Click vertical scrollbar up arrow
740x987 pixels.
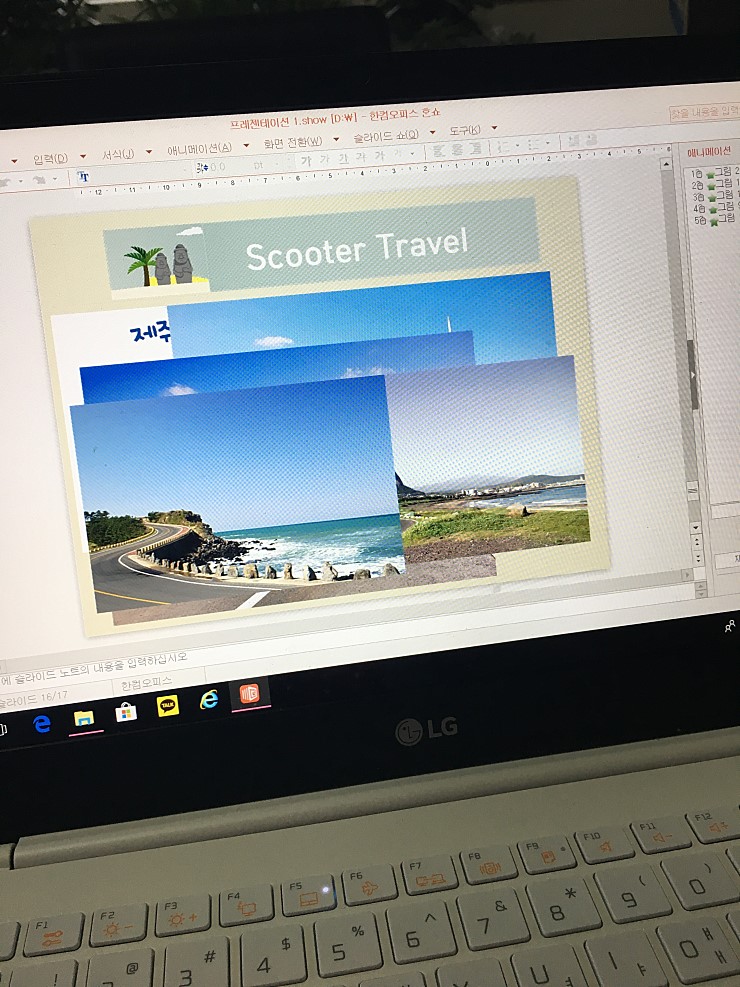[666, 164]
